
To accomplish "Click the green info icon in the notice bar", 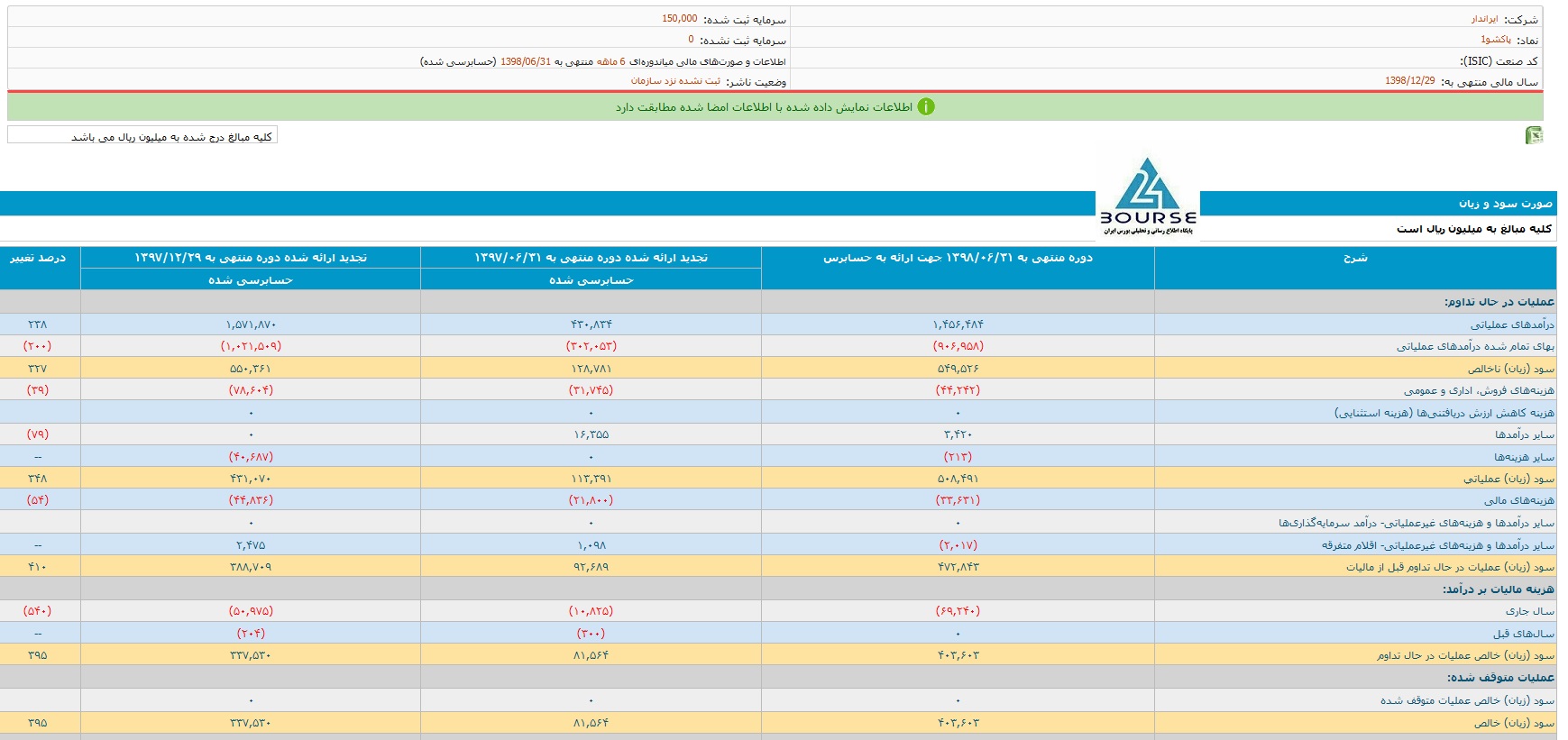I will (x=926, y=106).
